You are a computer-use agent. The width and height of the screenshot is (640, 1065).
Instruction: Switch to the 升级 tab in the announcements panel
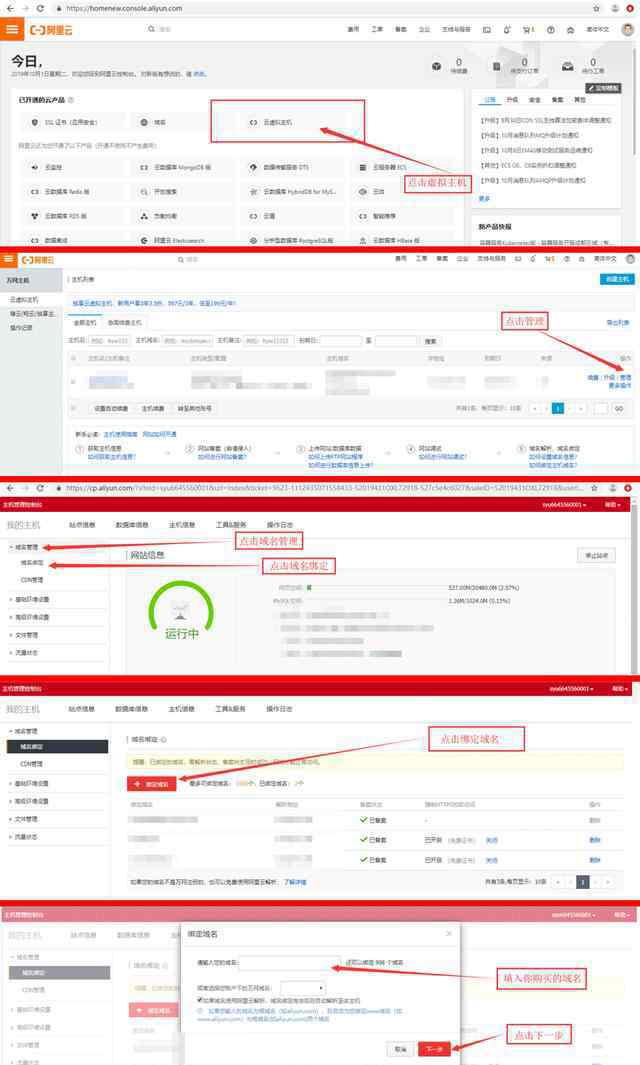(x=512, y=100)
